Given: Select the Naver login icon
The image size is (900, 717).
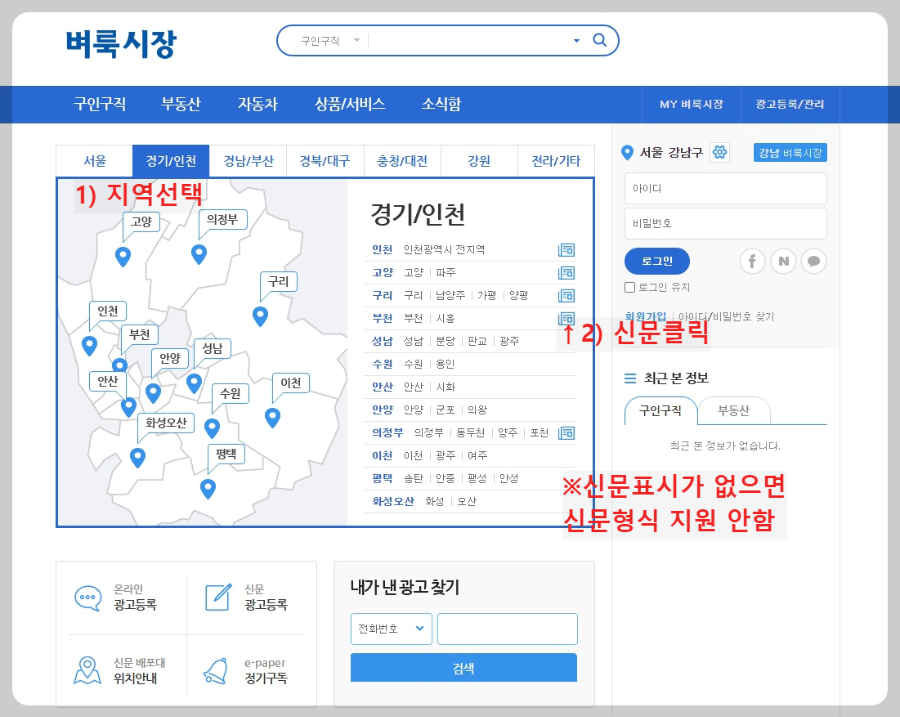Looking at the screenshot, I should 783,261.
